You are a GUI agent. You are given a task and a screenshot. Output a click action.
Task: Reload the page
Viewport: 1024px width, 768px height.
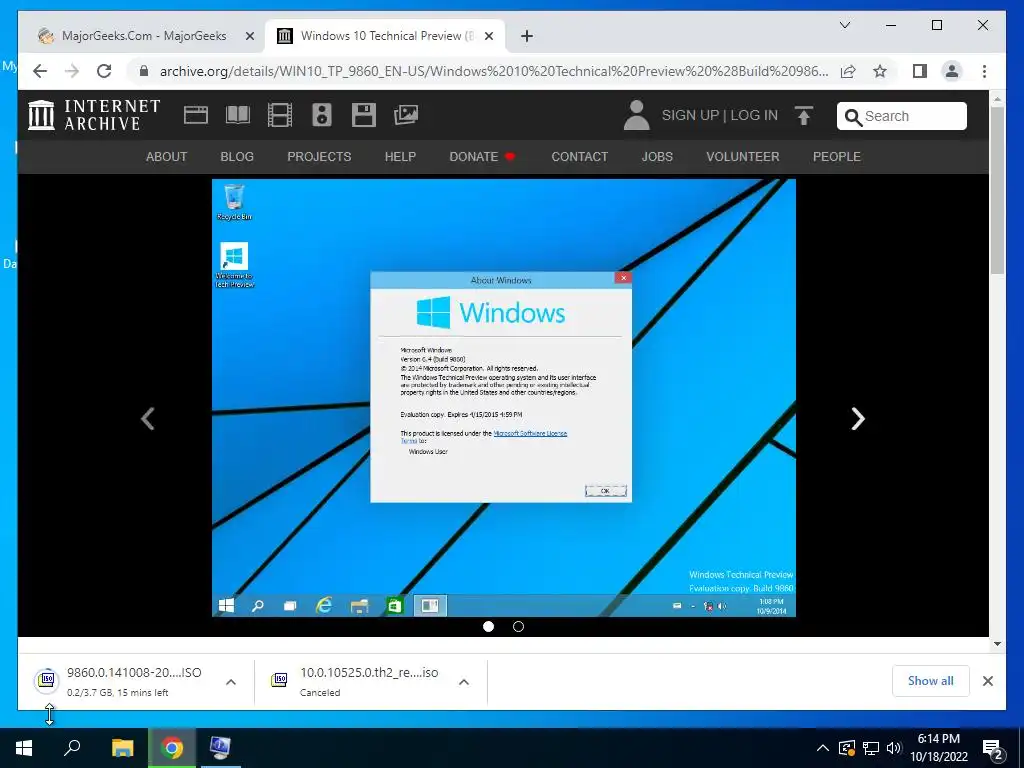click(x=104, y=71)
